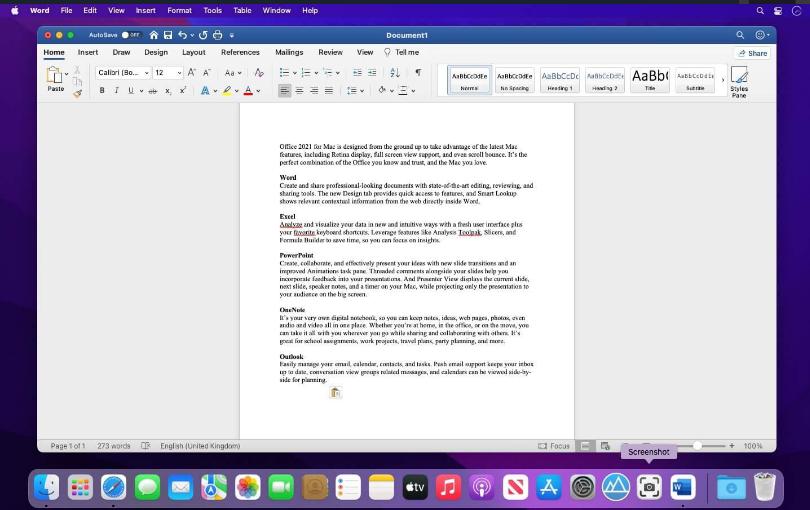Click yellow highlight color button
The height and width of the screenshot is (510, 810).
pos(227,91)
